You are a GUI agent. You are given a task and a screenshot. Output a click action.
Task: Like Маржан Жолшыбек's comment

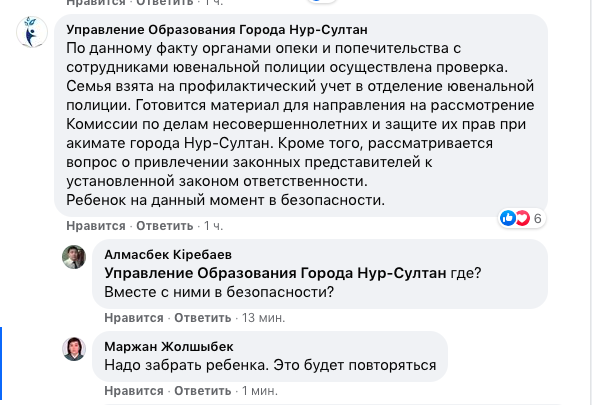(x=134, y=391)
